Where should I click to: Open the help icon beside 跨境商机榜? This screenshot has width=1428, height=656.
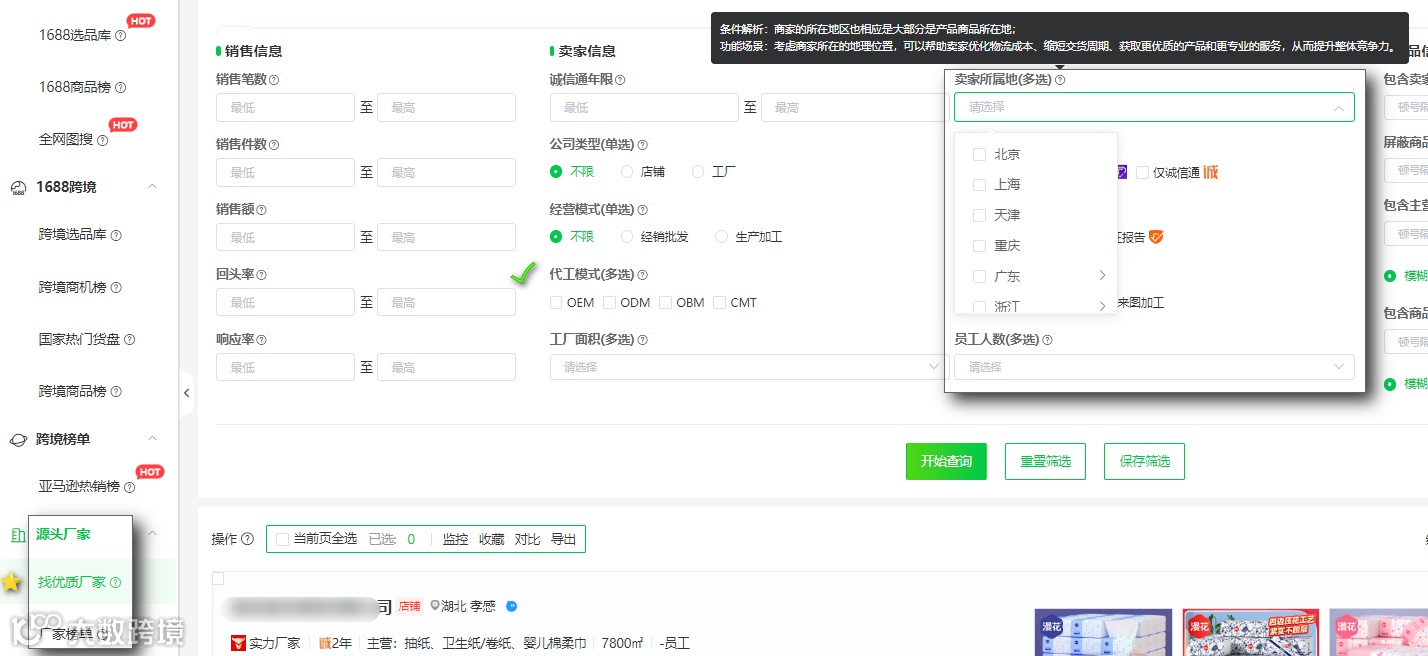[x=116, y=288]
